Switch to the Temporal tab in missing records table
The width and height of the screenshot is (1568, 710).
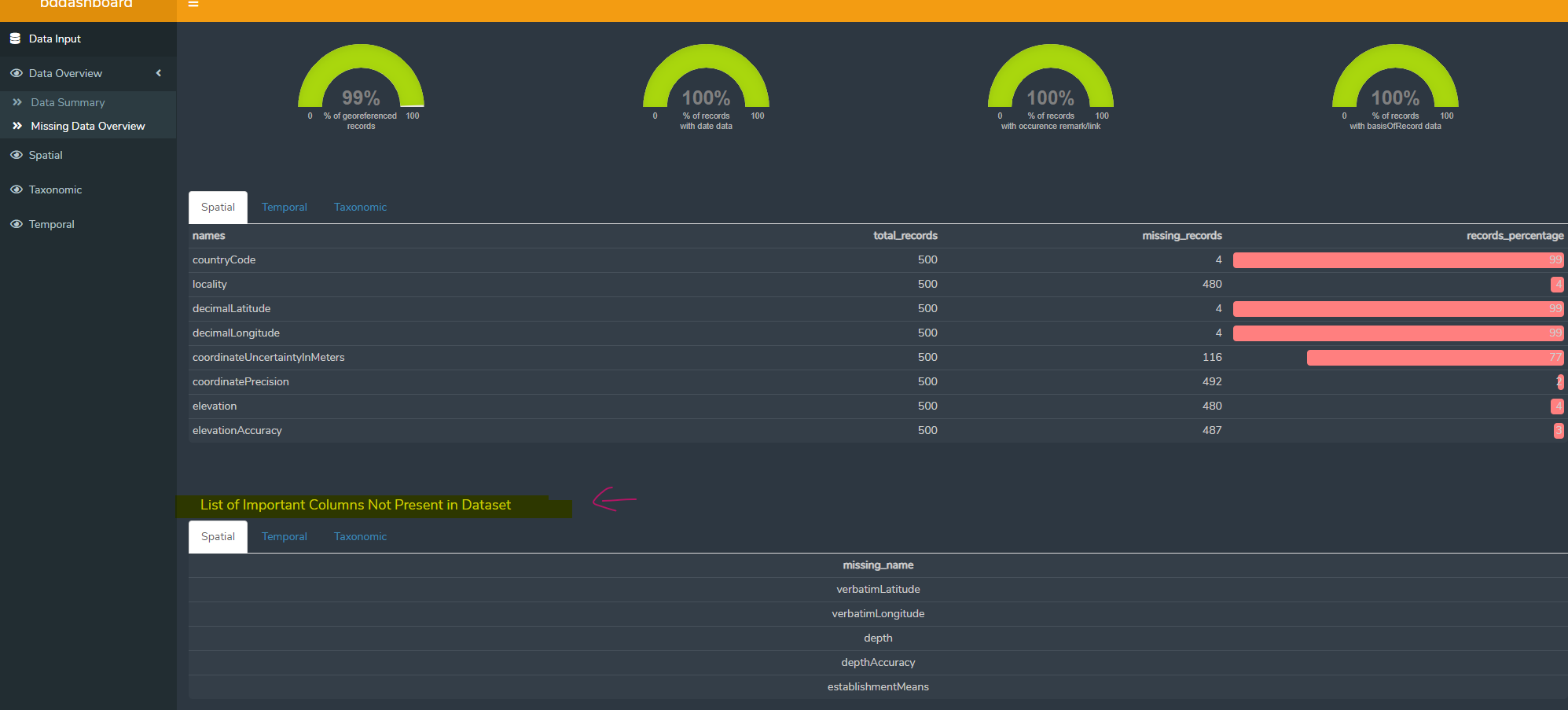coord(285,207)
